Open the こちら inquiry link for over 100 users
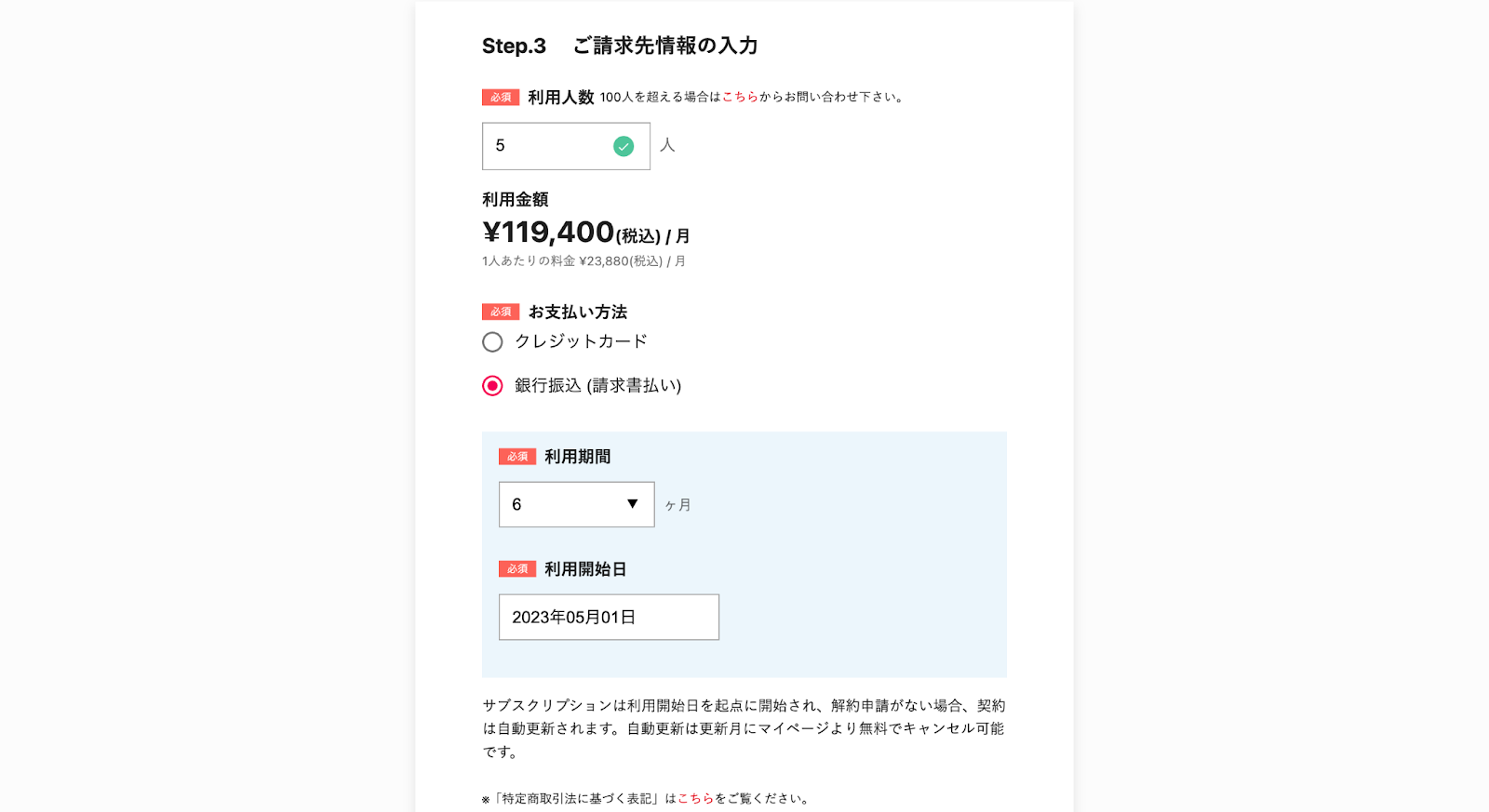1489x812 pixels. [740, 96]
